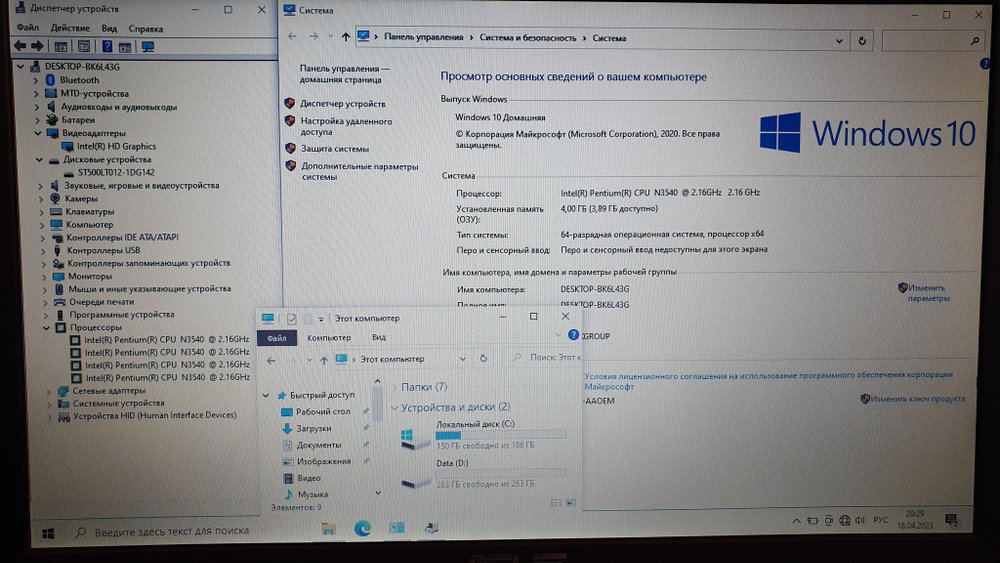The height and width of the screenshot is (563, 1000).
Task: Open notification center icon
Action: pos(952,520)
